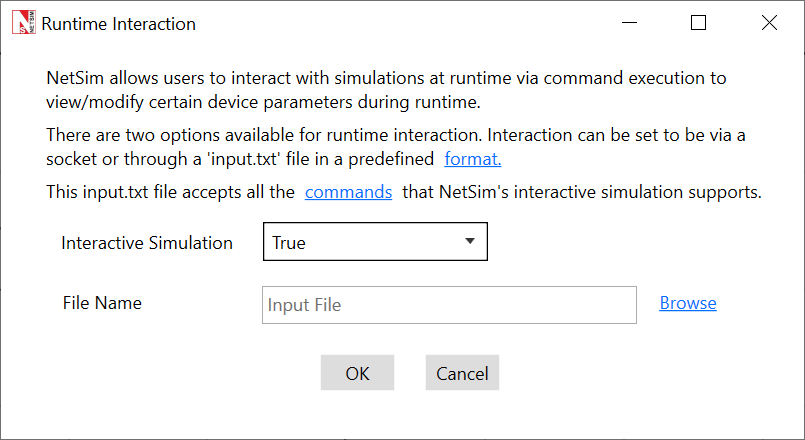
Task: Close the Runtime Interaction dialog
Action: tap(768, 23)
